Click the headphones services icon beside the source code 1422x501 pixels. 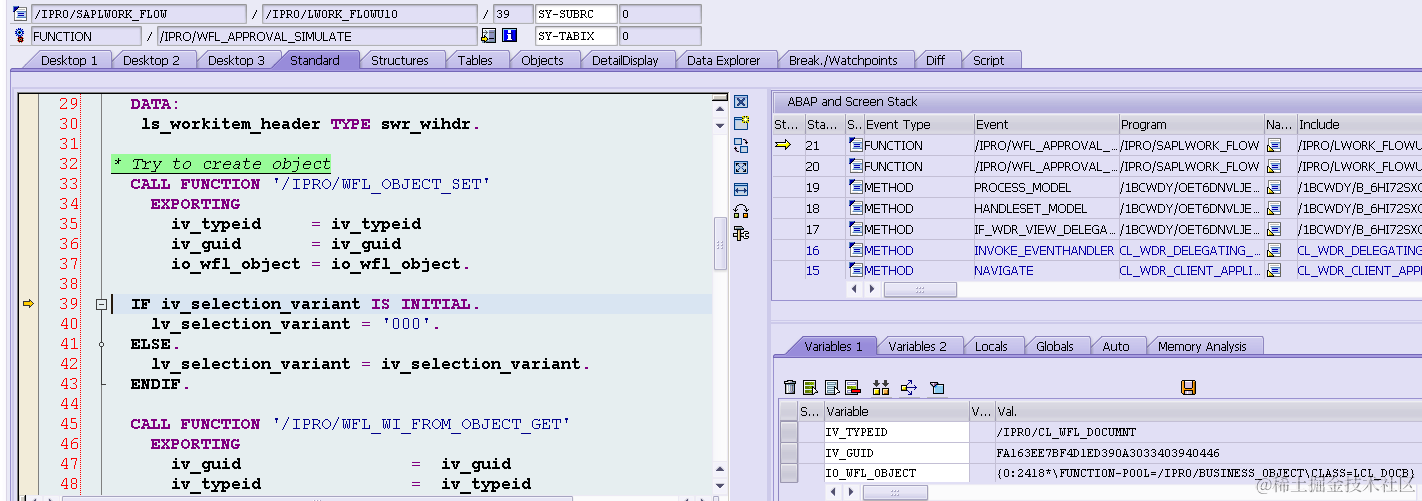click(741, 211)
